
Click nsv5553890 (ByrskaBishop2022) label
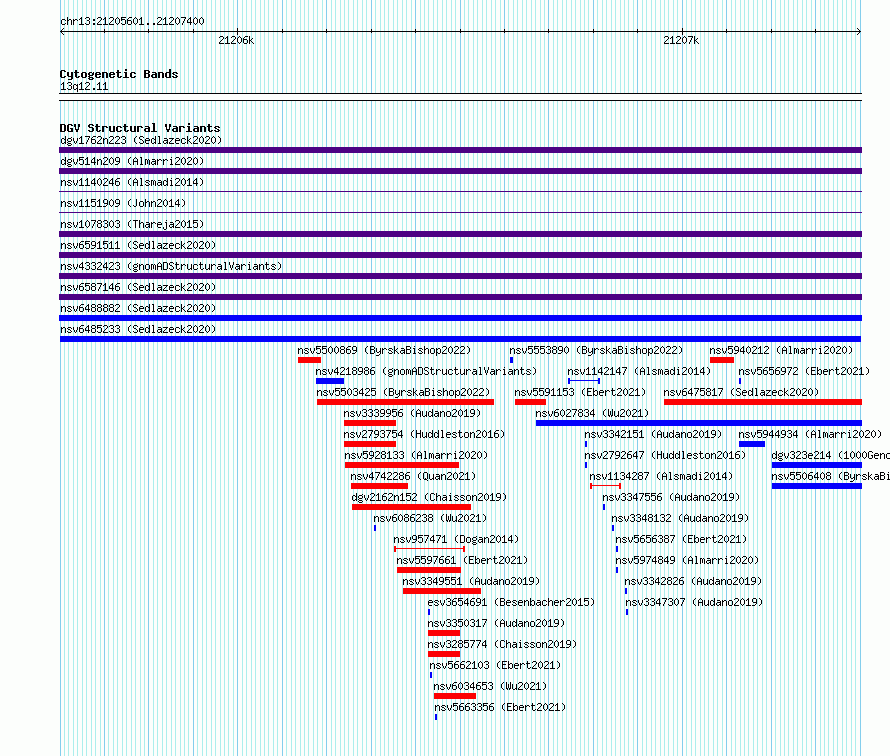tap(596, 350)
